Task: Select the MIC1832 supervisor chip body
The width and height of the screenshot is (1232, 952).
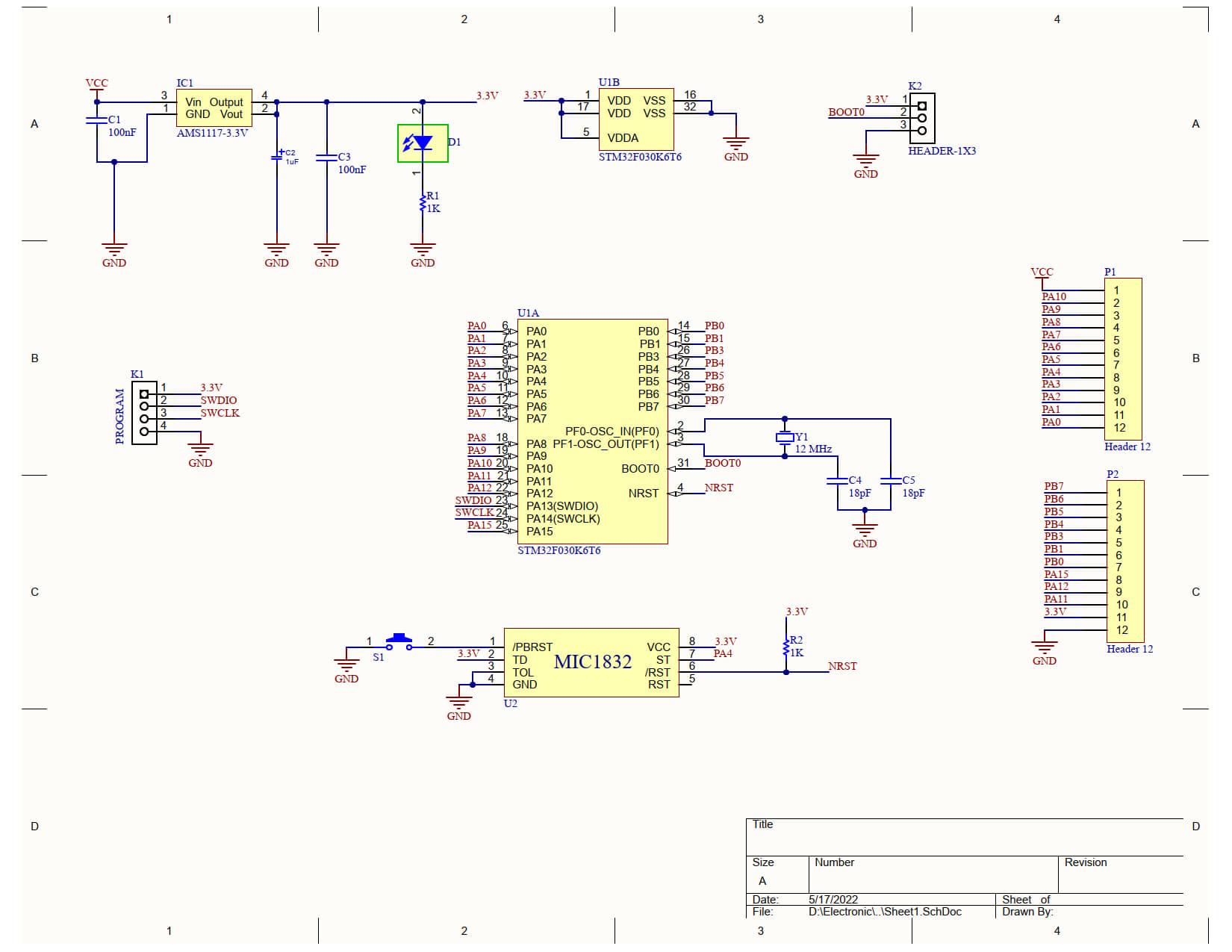Action: coord(591,662)
